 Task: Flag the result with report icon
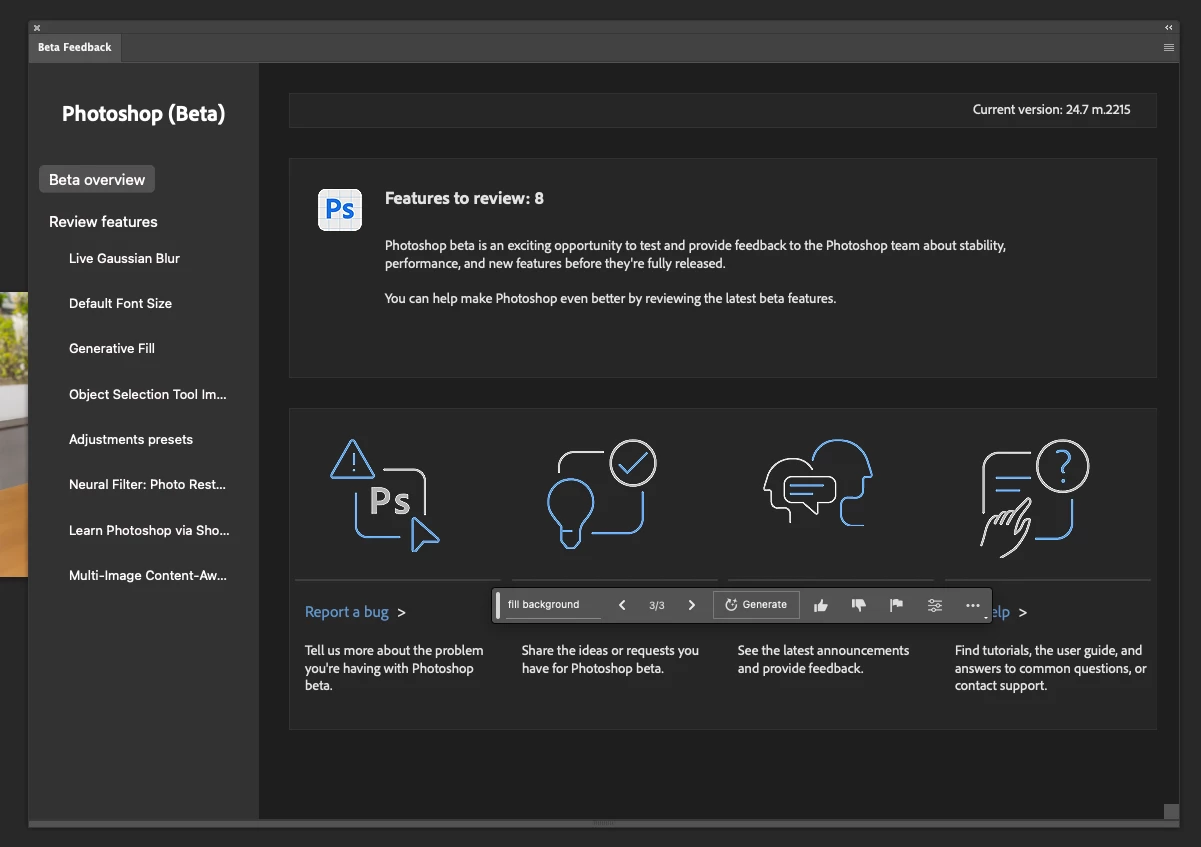click(x=896, y=605)
